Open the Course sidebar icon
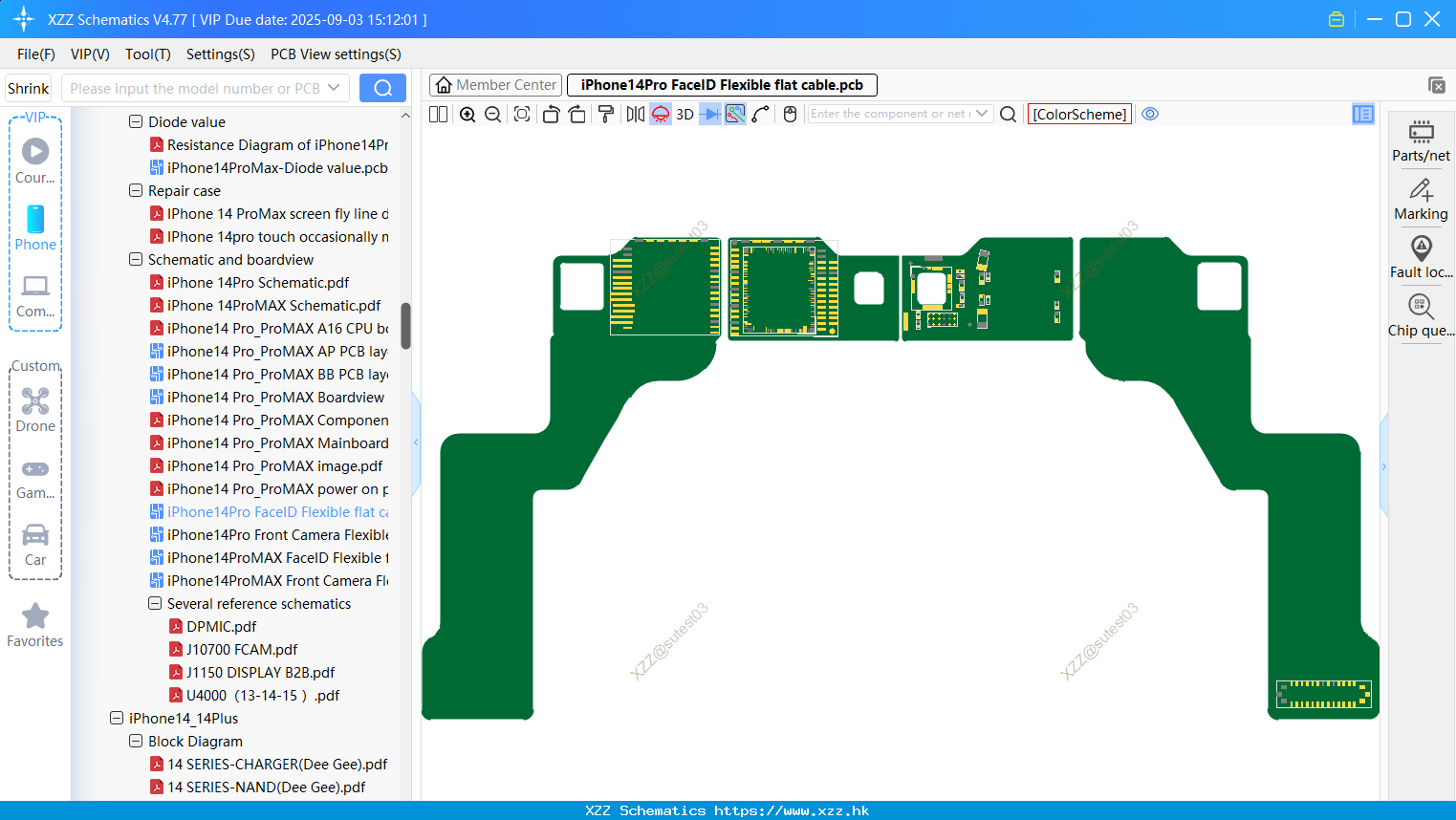This screenshot has height=820, width=1456. 35,161
